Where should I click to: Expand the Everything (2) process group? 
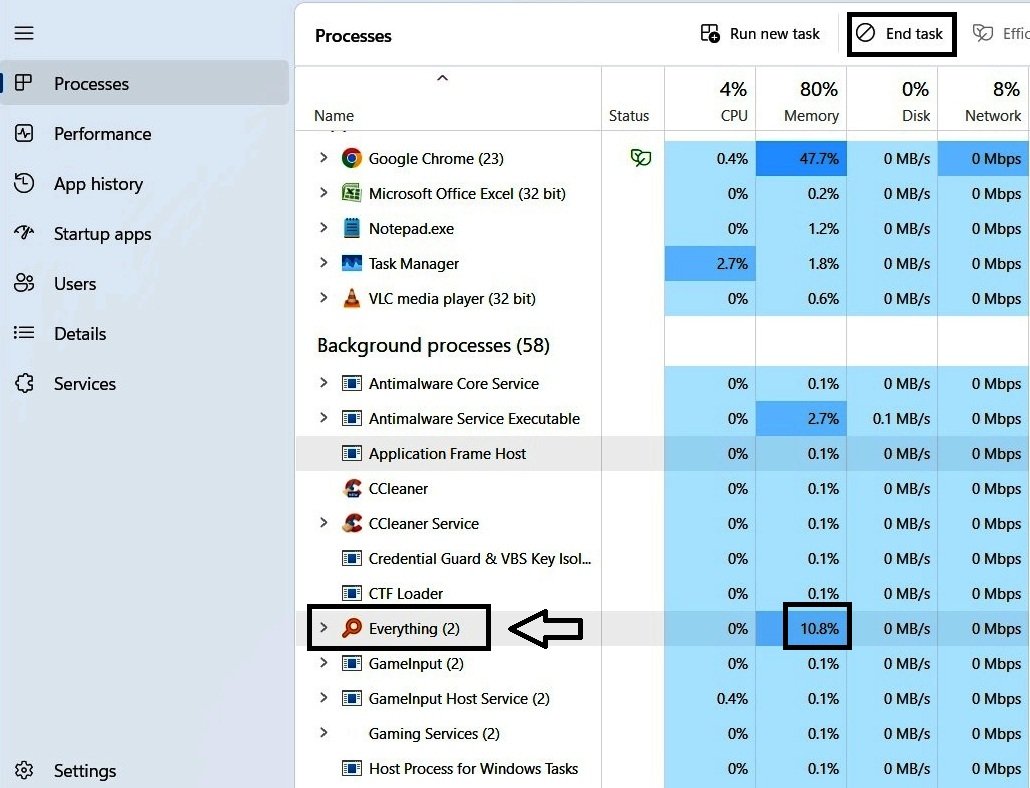point(323,627)
